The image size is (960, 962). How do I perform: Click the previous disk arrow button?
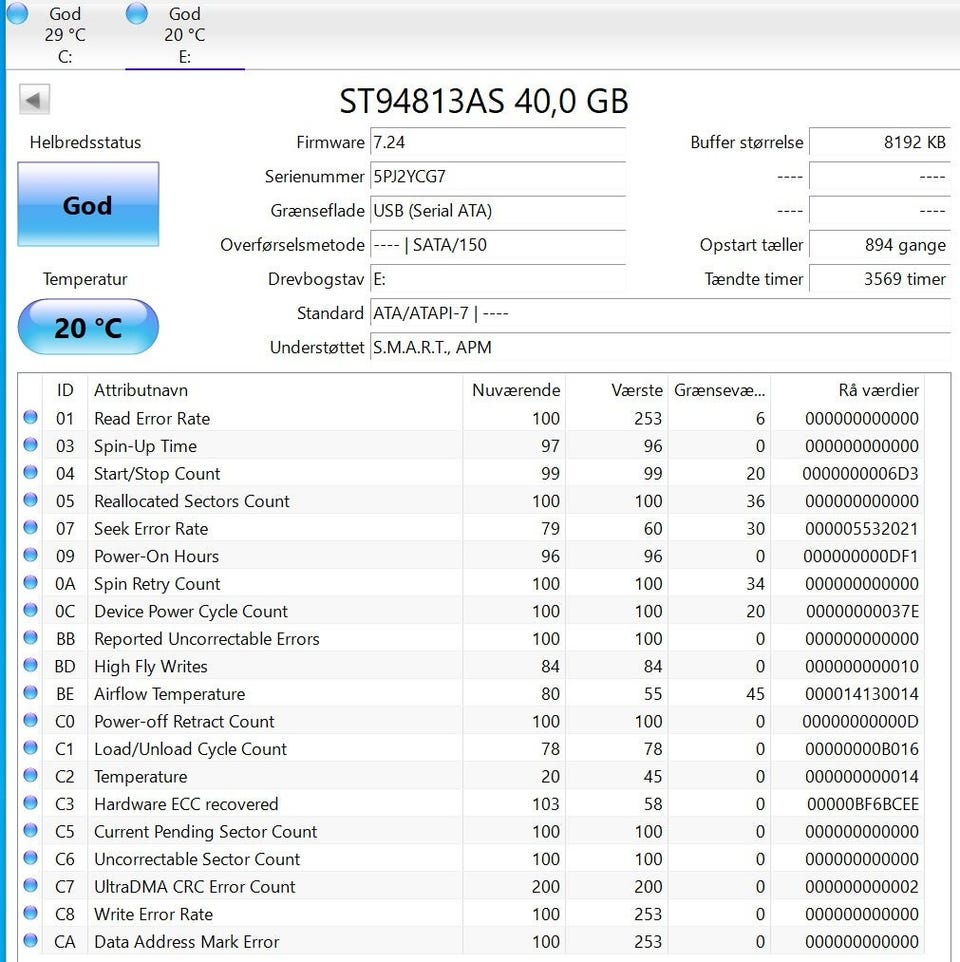[x=34, y=100]
